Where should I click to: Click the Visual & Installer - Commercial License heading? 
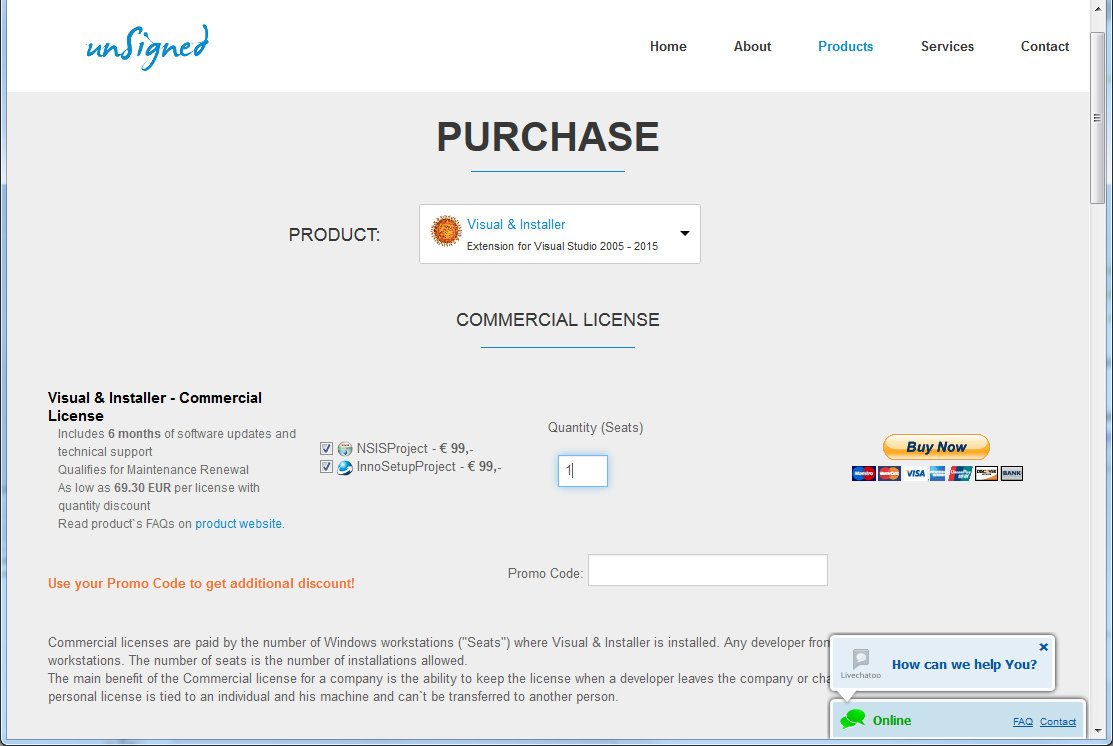pos(155,407)
